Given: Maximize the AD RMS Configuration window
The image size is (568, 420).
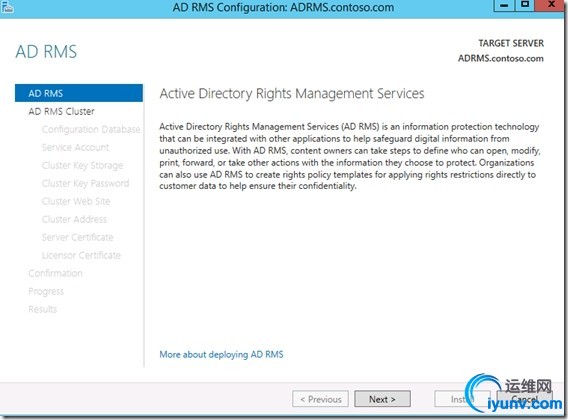Looking at the screenshot, I should click(x=525, y=5).
